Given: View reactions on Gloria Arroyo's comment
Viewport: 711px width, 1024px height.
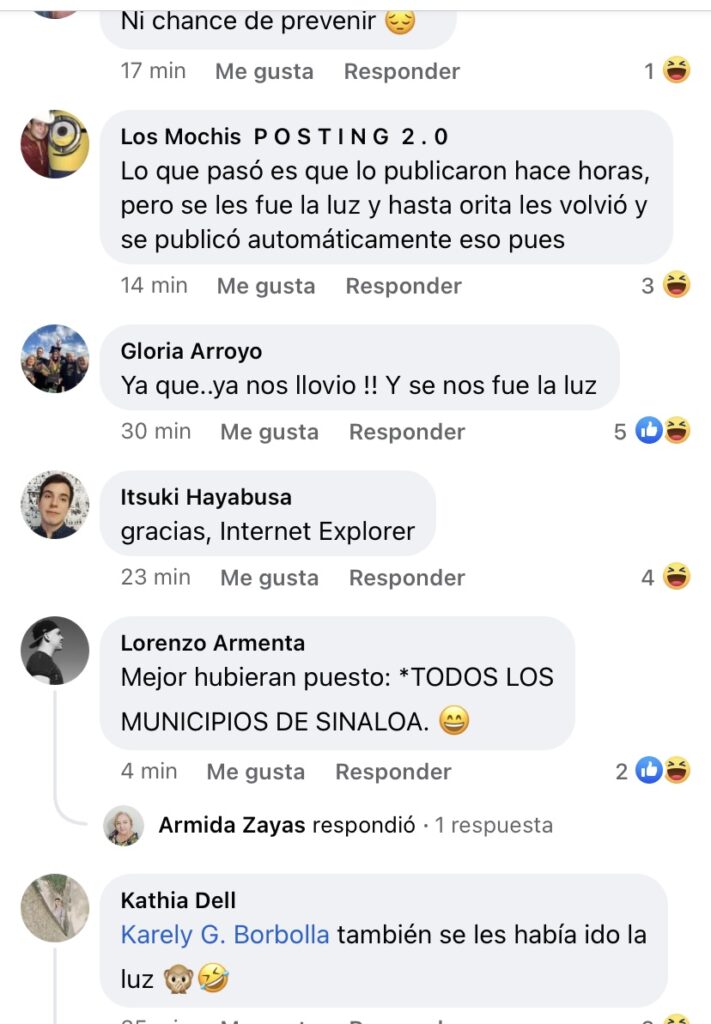Looking at the screenshot, I should [x=652, y=431].
